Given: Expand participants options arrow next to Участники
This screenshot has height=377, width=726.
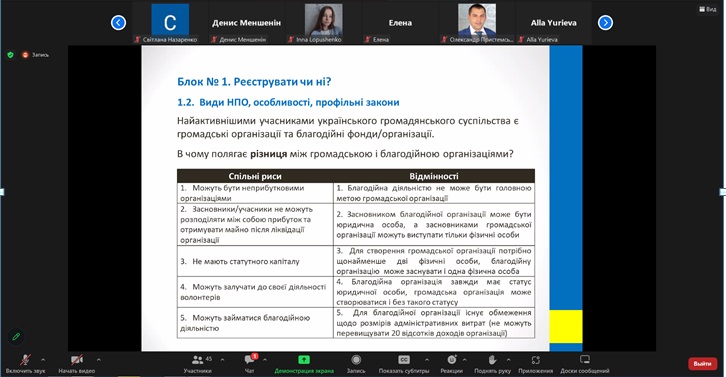Looking at the screenshot, I should coord(222,359).
